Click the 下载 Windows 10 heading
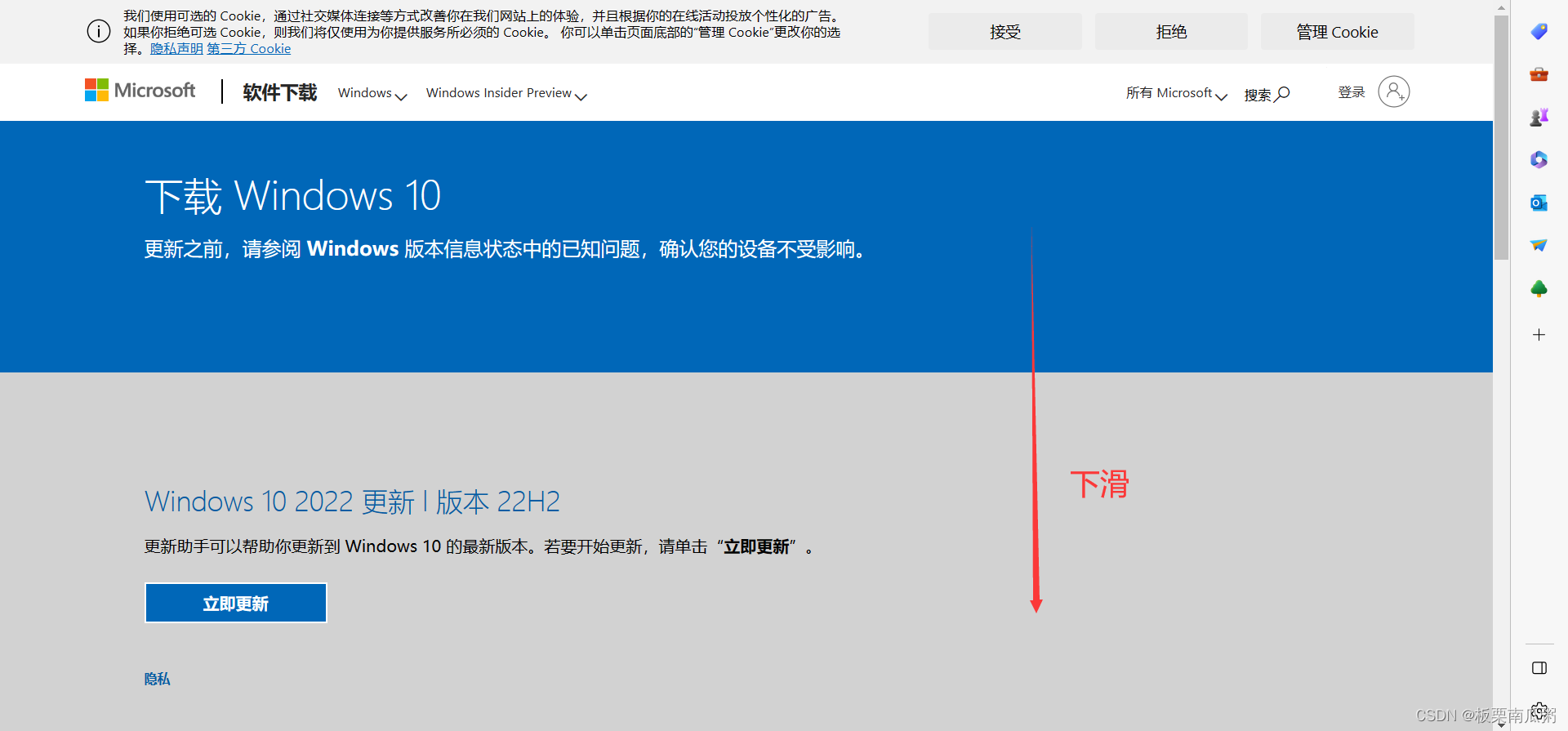1568x731 pixels. point(293,196)
